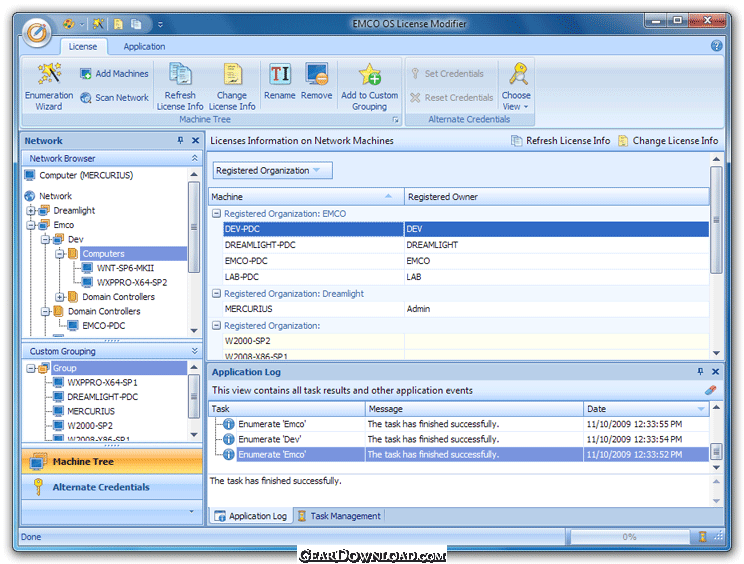Collapse the Computers tree node
Viewport: 744px width, 564px height.
pos(60,254)
